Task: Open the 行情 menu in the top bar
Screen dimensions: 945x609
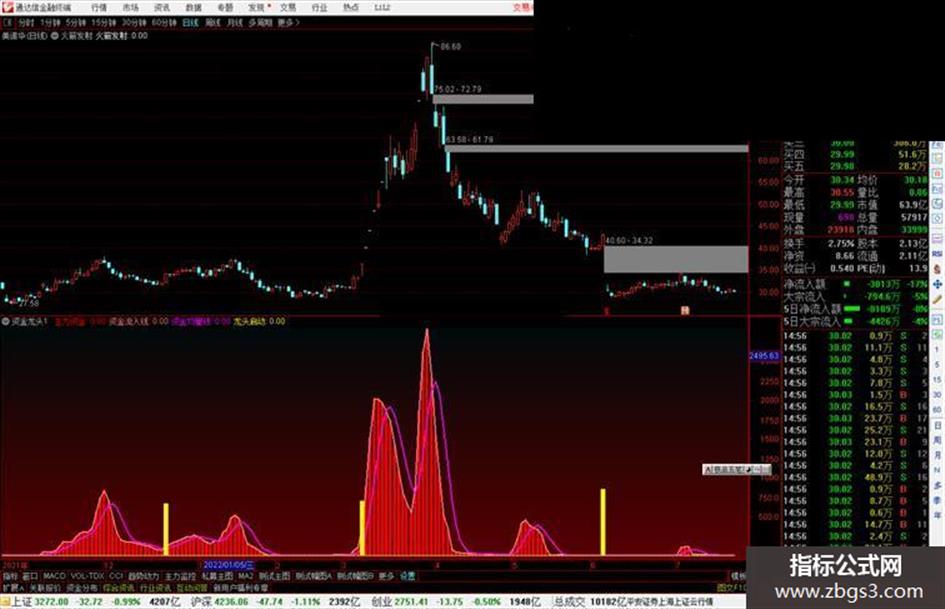Action: [99, 7]
